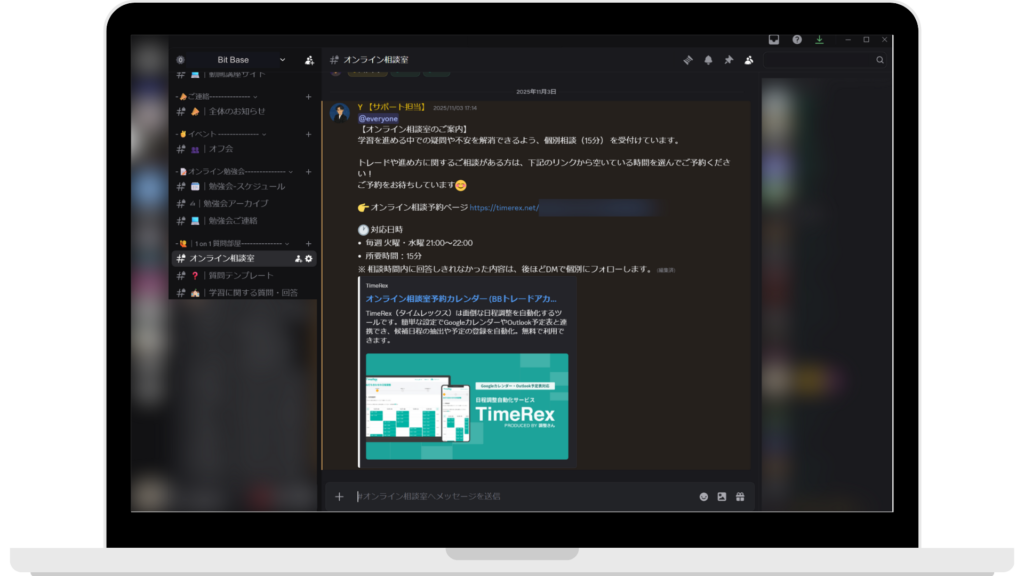This screenshot has width=1024, height=576.
Task: Click the sticker icon in message bar
Action: [x=722, y=496]
